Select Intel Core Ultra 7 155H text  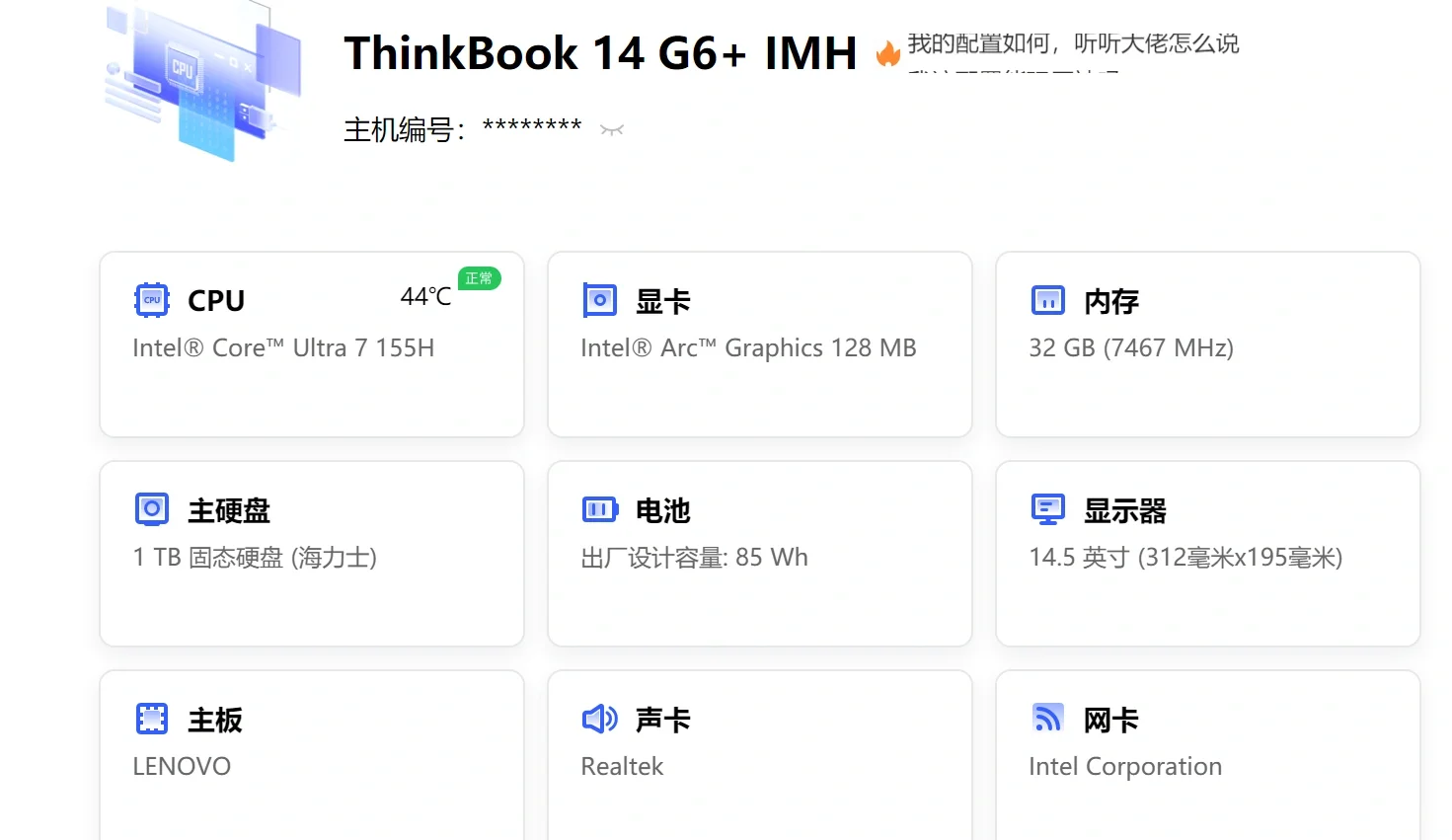click(283, 347)
